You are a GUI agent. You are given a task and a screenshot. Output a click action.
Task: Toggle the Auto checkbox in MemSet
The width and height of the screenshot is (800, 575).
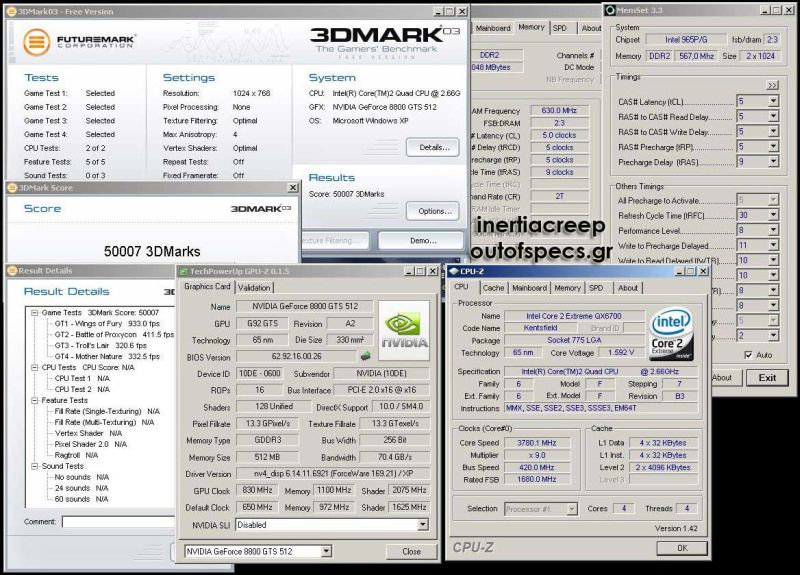pyautogui.click(x=748, y=355)
